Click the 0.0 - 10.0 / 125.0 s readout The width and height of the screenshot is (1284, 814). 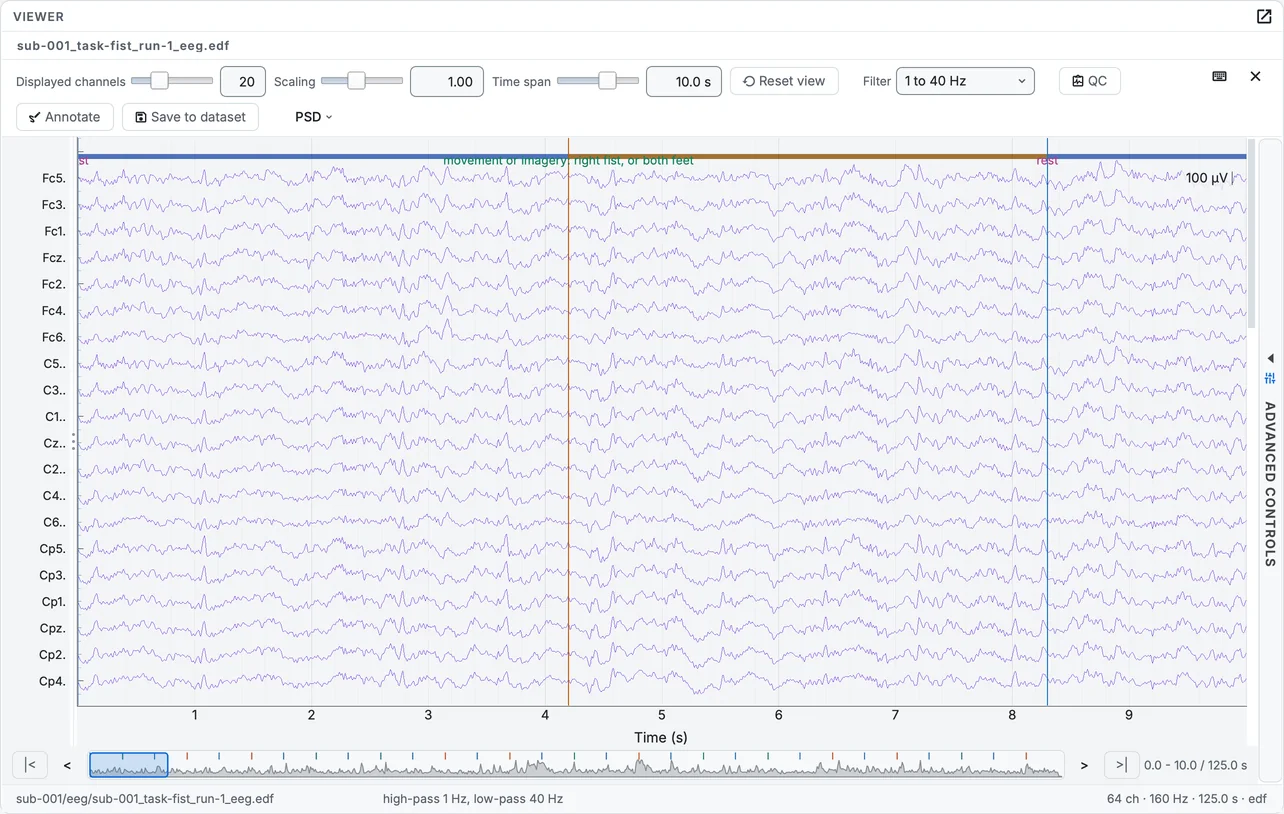pos(1195,765)
